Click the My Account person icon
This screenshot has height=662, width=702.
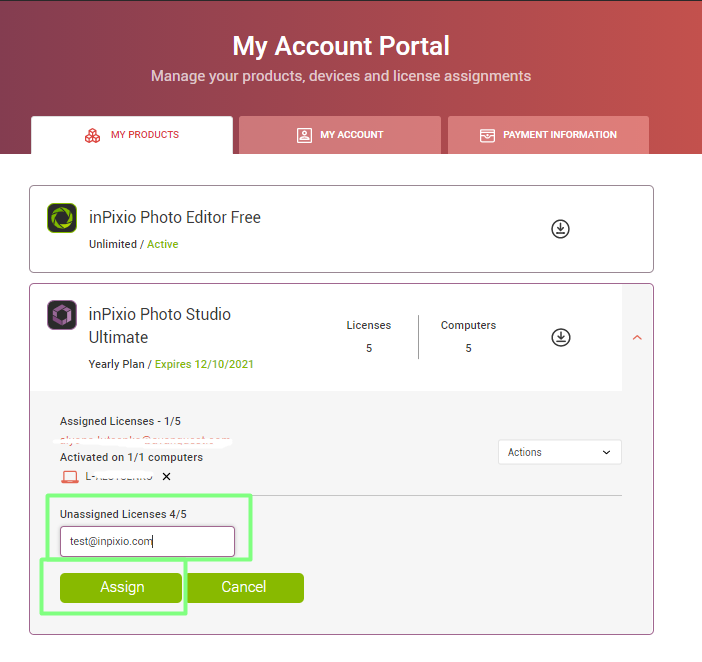304,135
